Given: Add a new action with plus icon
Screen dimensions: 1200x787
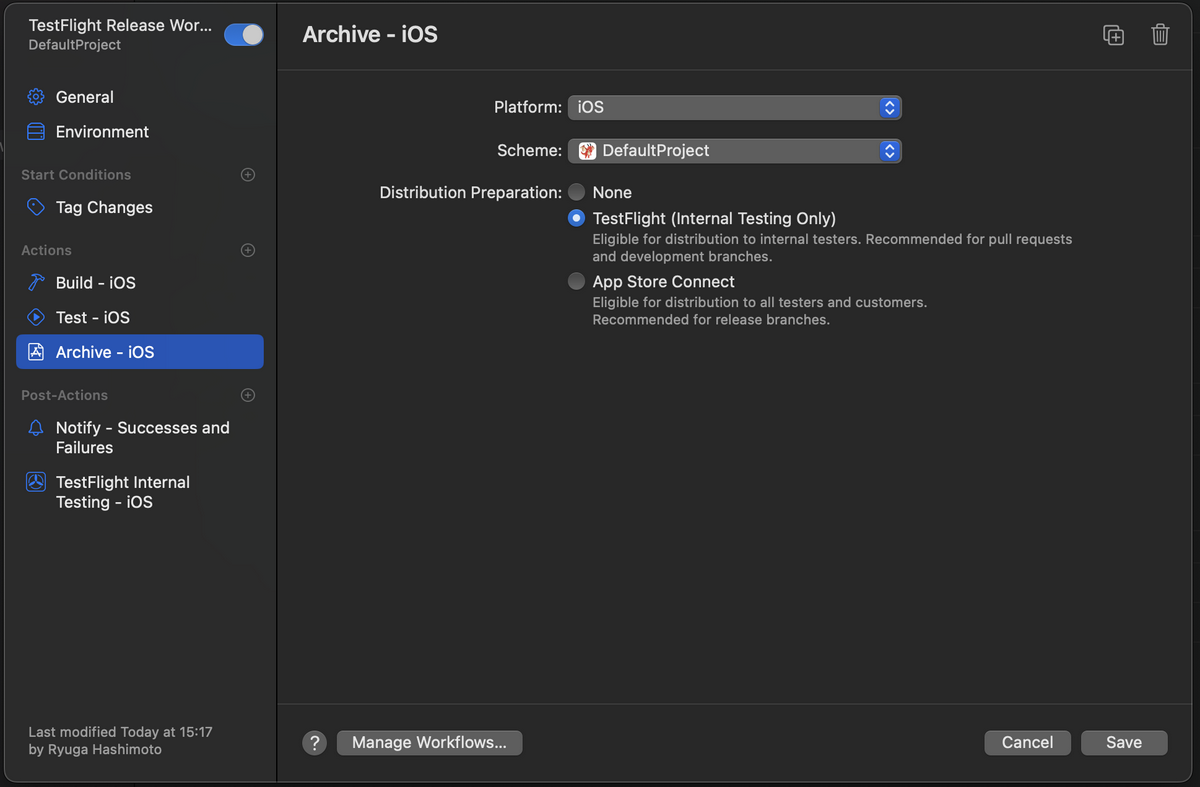Looking at the screenshot, I should [248, 250].
